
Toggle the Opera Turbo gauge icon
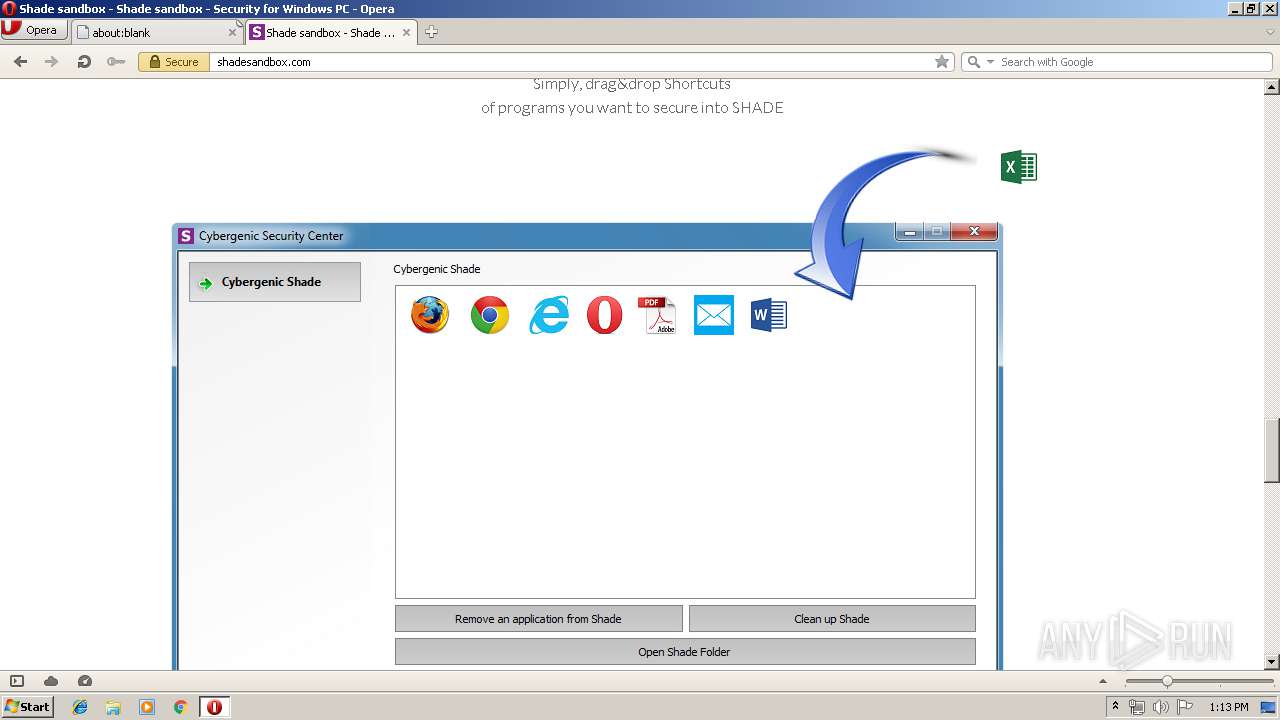pyautogui.click(x=85, y=681)
